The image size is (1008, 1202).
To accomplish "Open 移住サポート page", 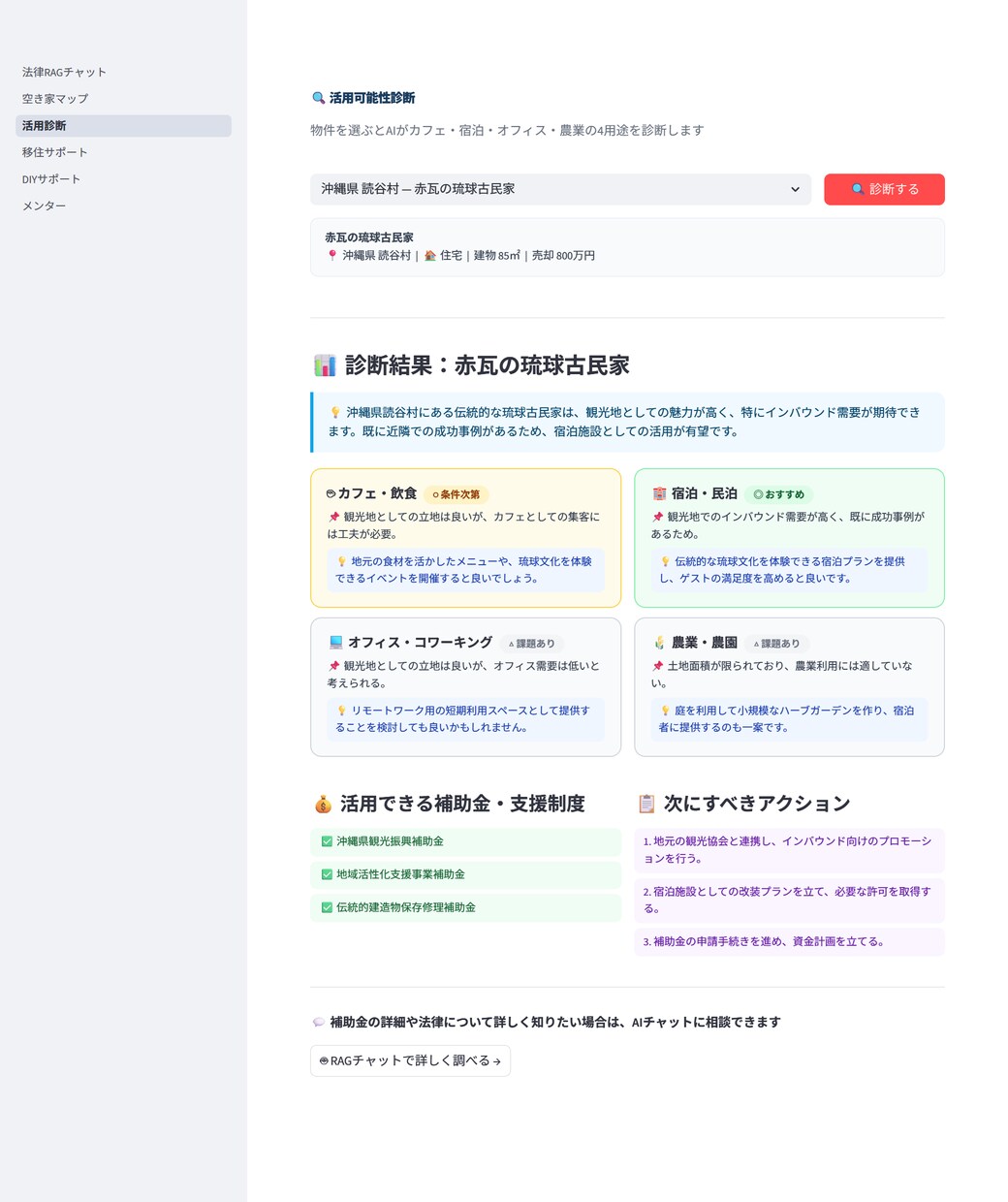I will (123, 152).
